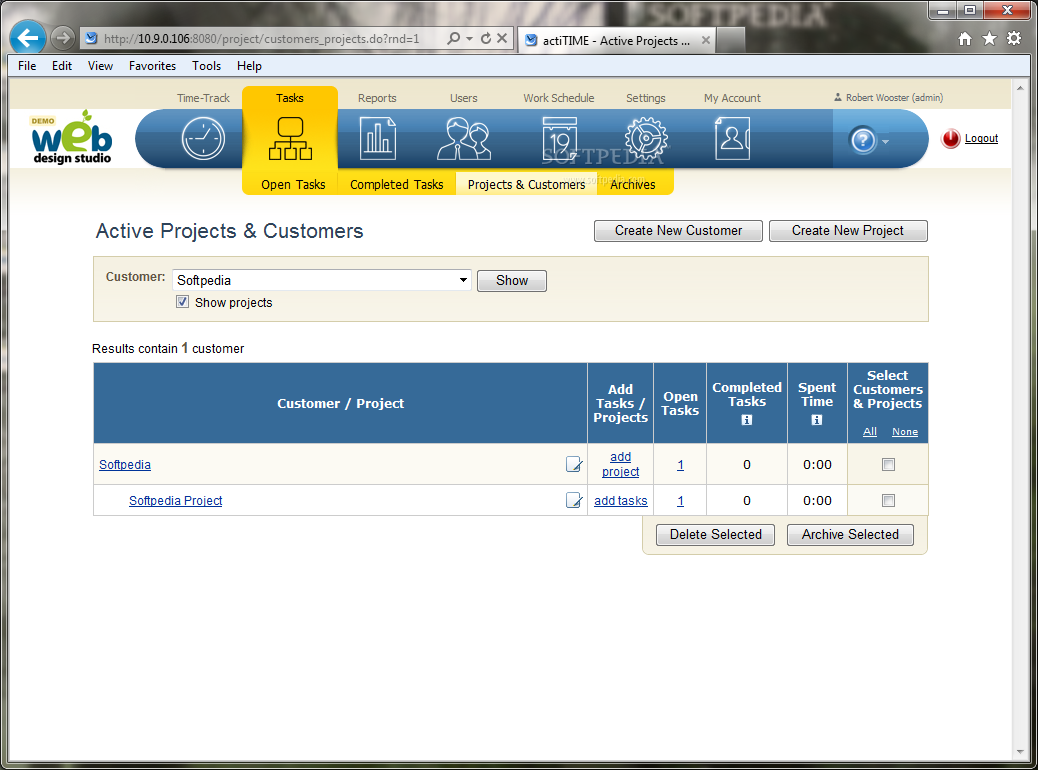Click the web design studio logo
The height and width of the screenshot is (770, 1038).
71,137
